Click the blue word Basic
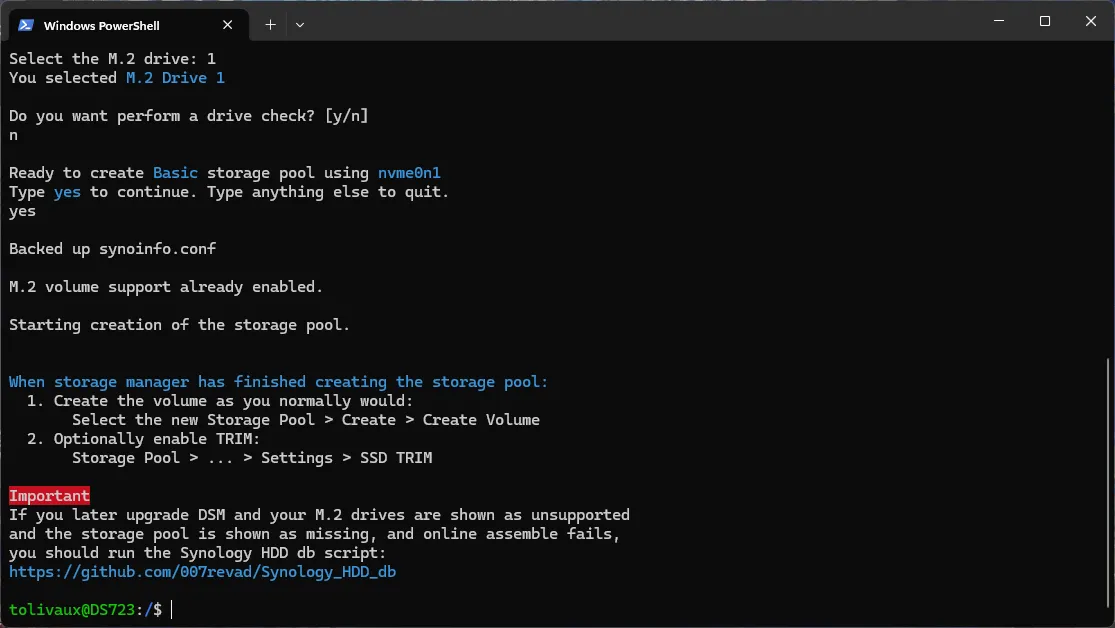The height and width of the screenshot is (628, 1115). pyautogui.click(x=175, y=173)
